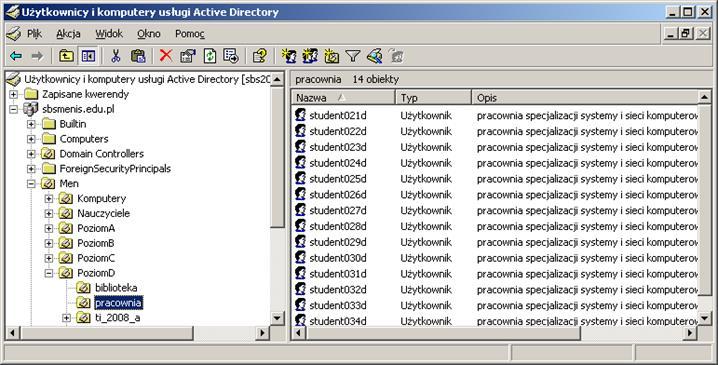The height and width of the screenshot is (365, 718).
Task: Click the Export list toolbar icon
Action: pos(231,56)
